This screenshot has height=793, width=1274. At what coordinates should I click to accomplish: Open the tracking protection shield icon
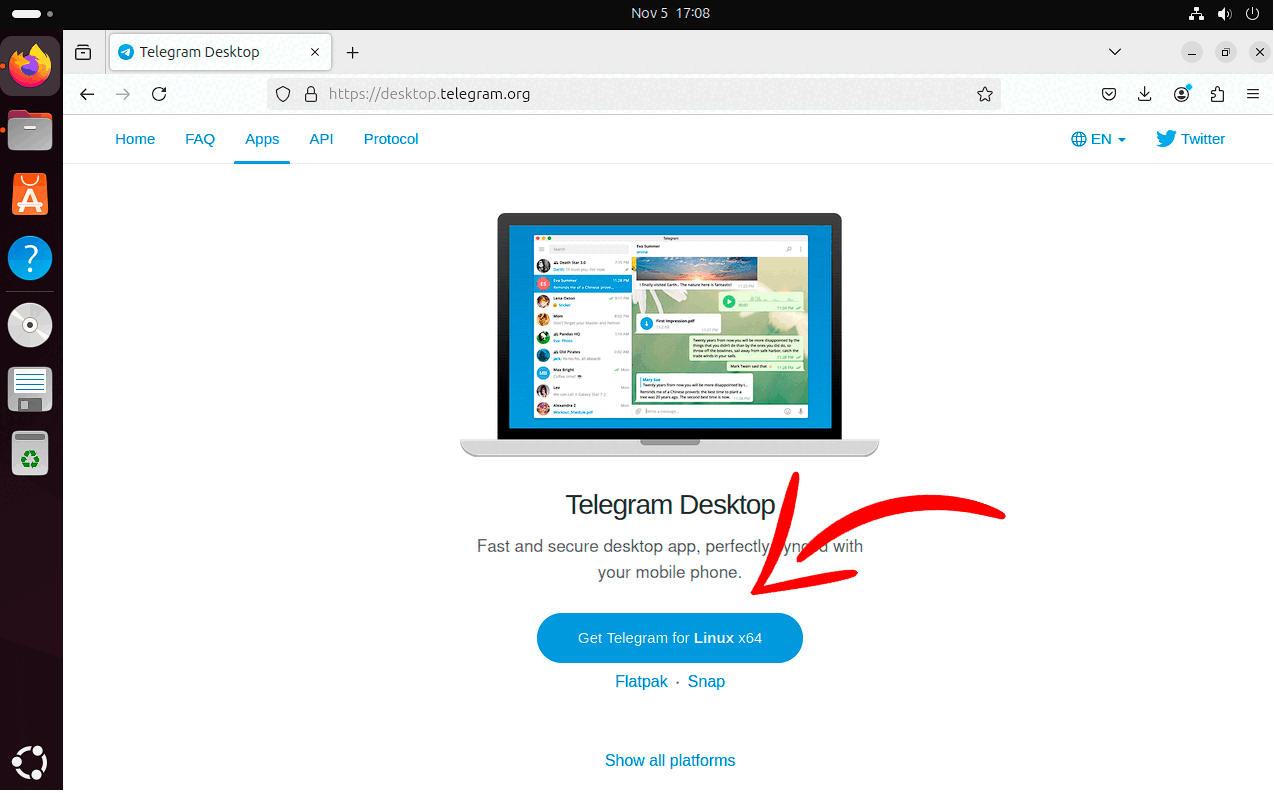coord(284,94)
